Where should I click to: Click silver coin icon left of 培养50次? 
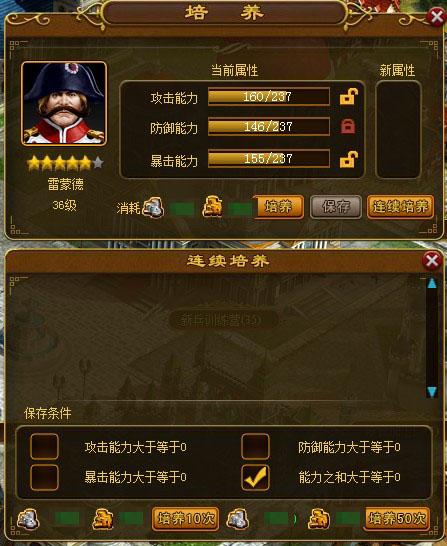[237, 520]
